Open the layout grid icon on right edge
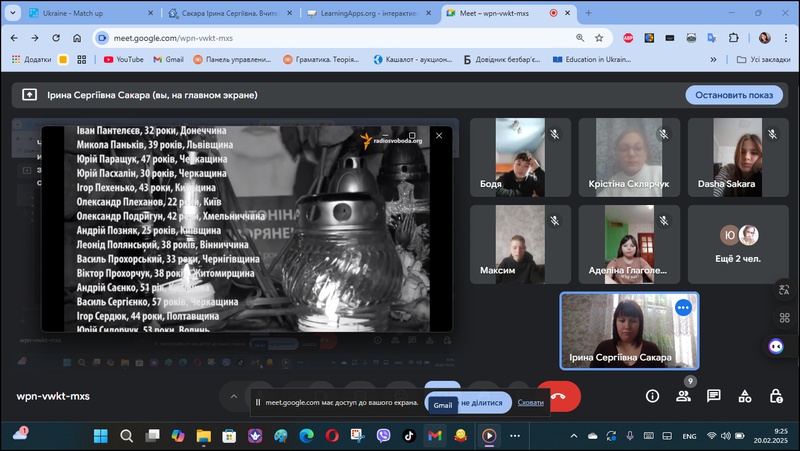The image size is (800, 451). [x=784, y=318]
